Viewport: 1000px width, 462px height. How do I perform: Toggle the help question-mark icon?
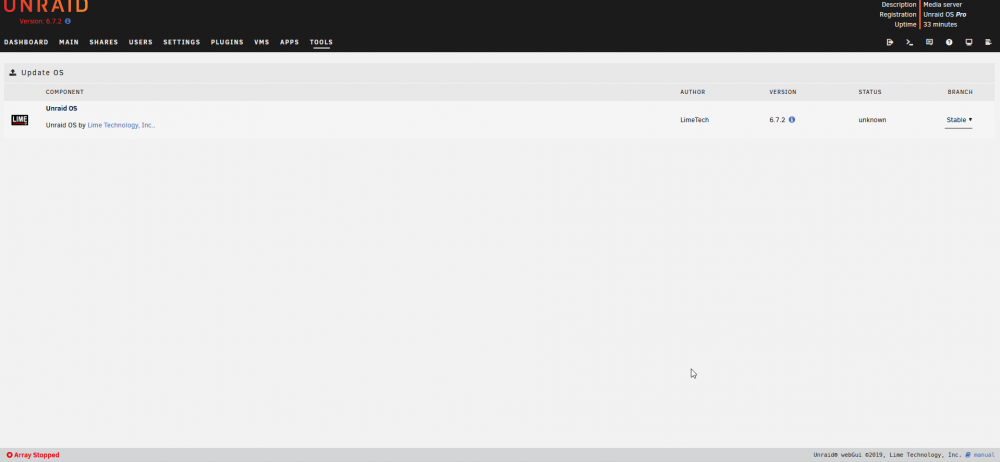[949, 42]
